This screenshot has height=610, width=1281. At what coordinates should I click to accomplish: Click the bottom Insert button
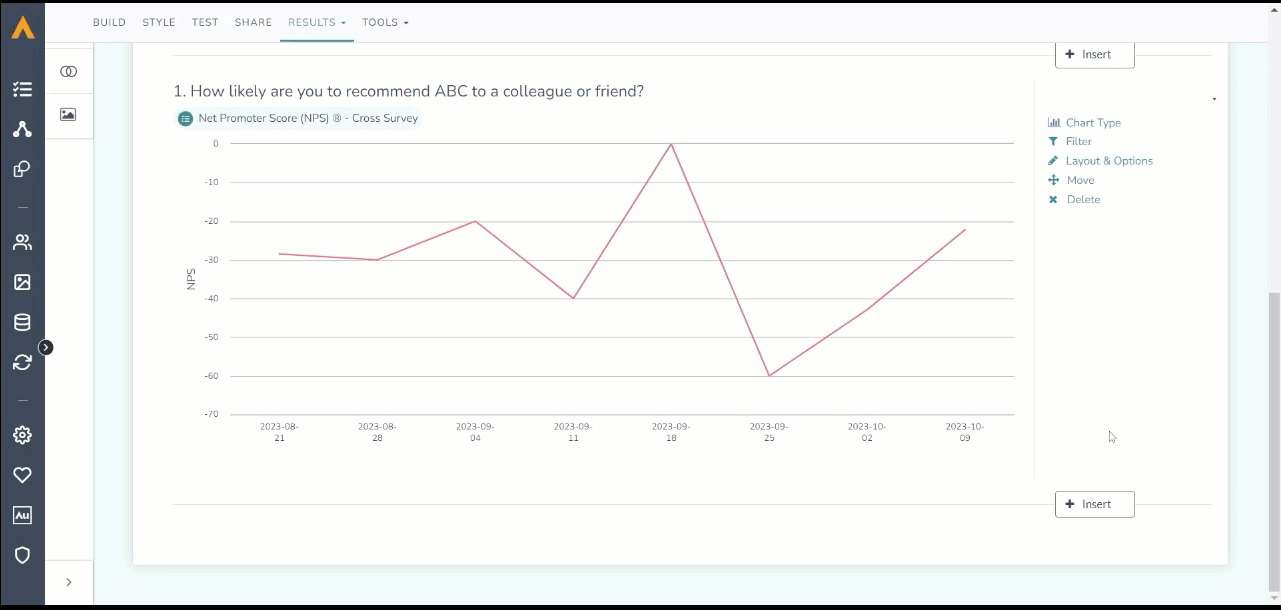(1095, 504)
